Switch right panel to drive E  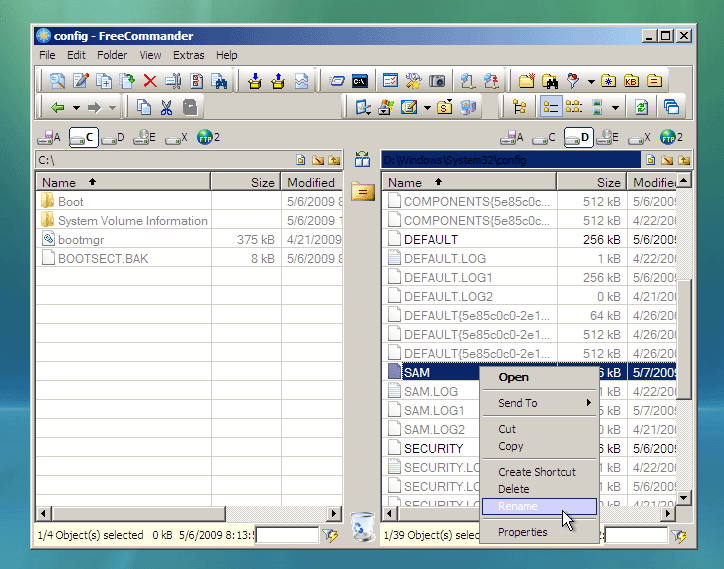(608, 138)
